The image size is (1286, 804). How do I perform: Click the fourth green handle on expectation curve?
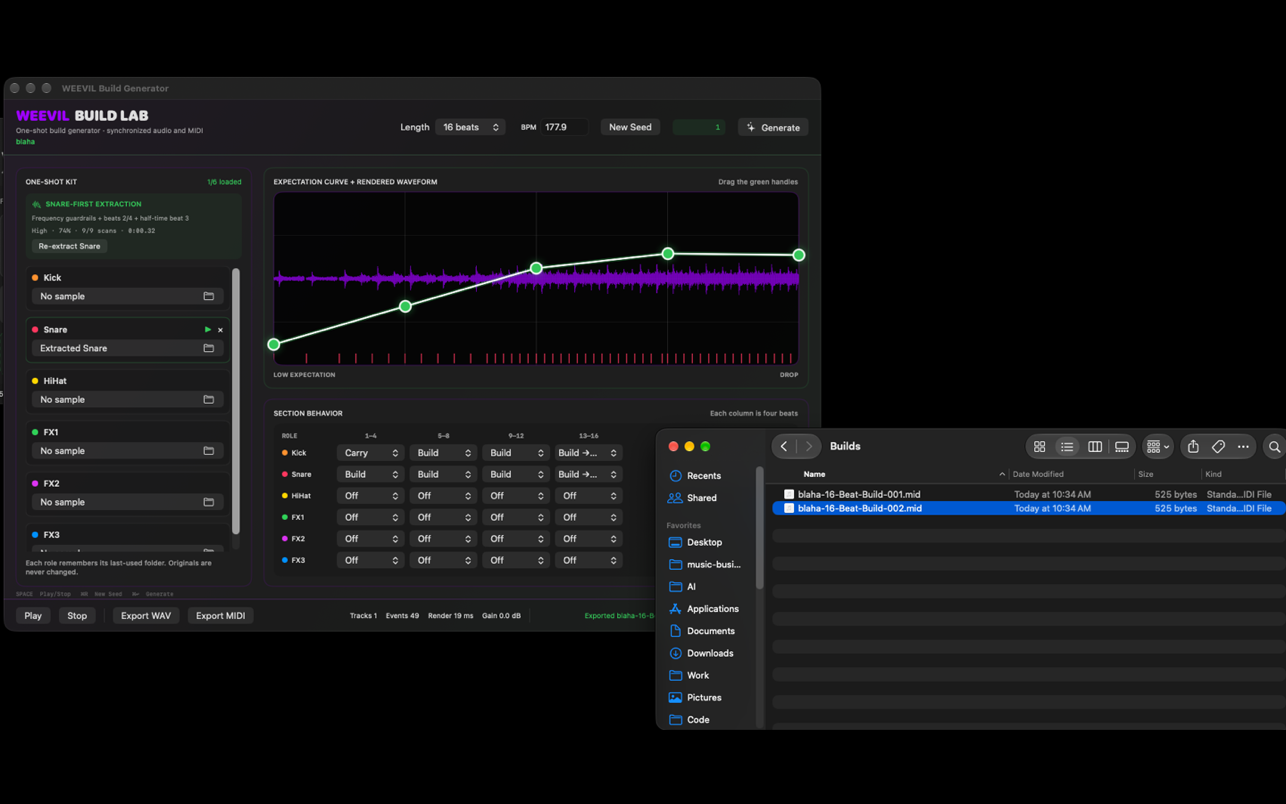[x=668, y=254]
